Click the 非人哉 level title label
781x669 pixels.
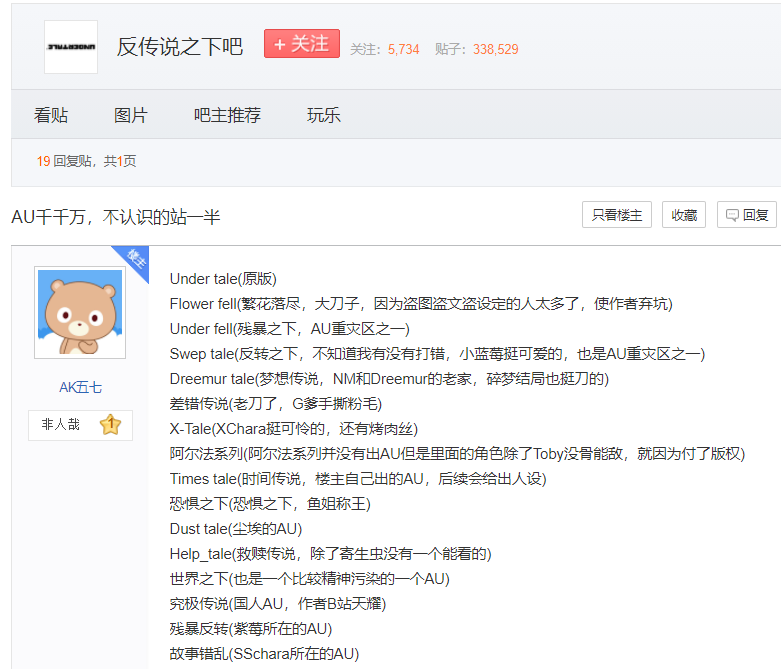pos(61,425)
